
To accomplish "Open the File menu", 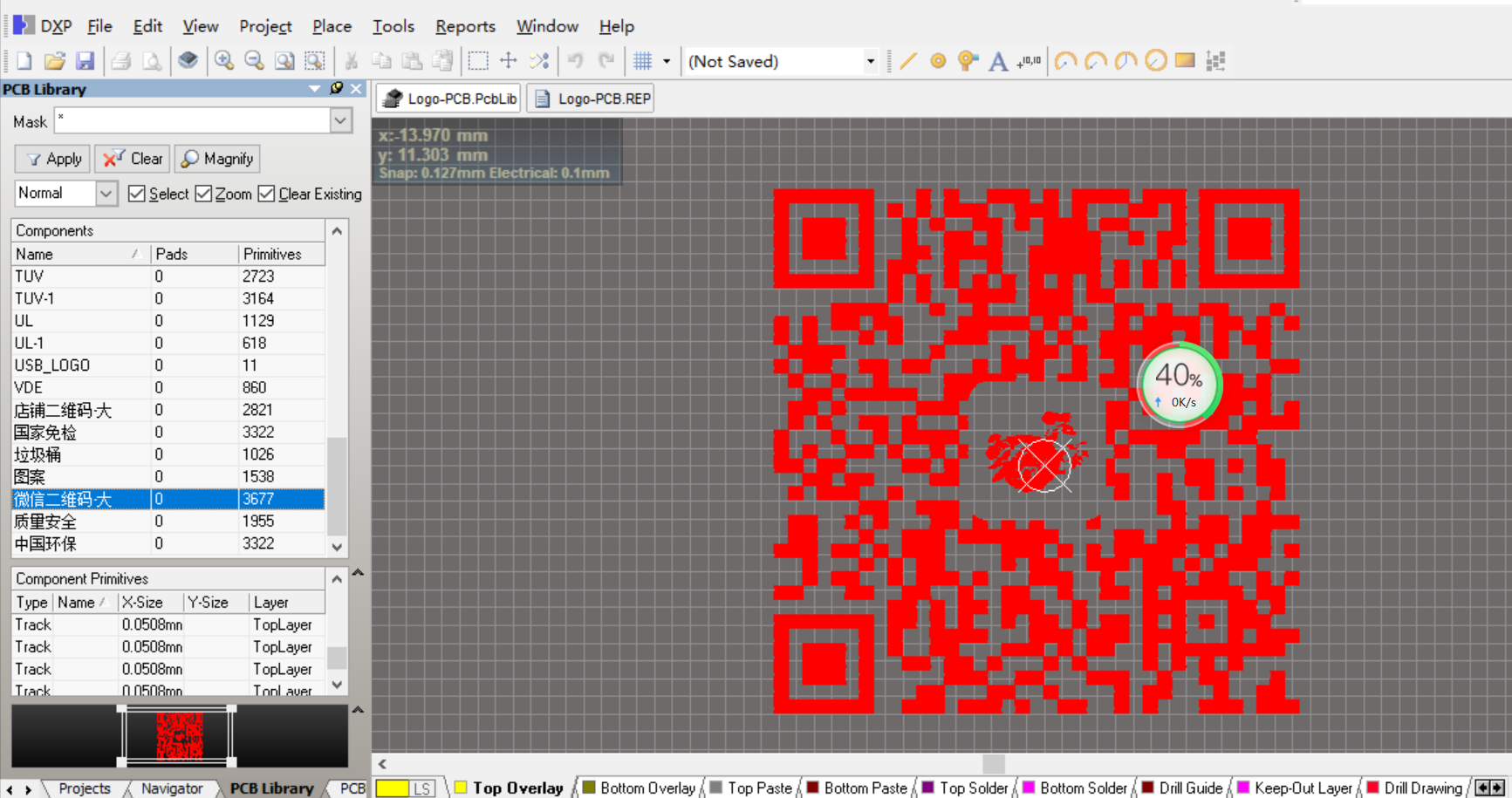I will pyautogui.click(x=99, y=26).
